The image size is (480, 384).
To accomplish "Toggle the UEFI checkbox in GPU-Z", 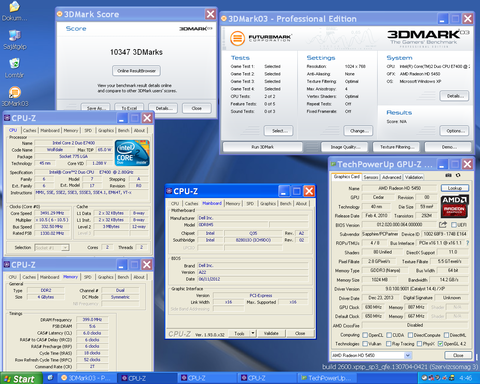I will 454,225.
